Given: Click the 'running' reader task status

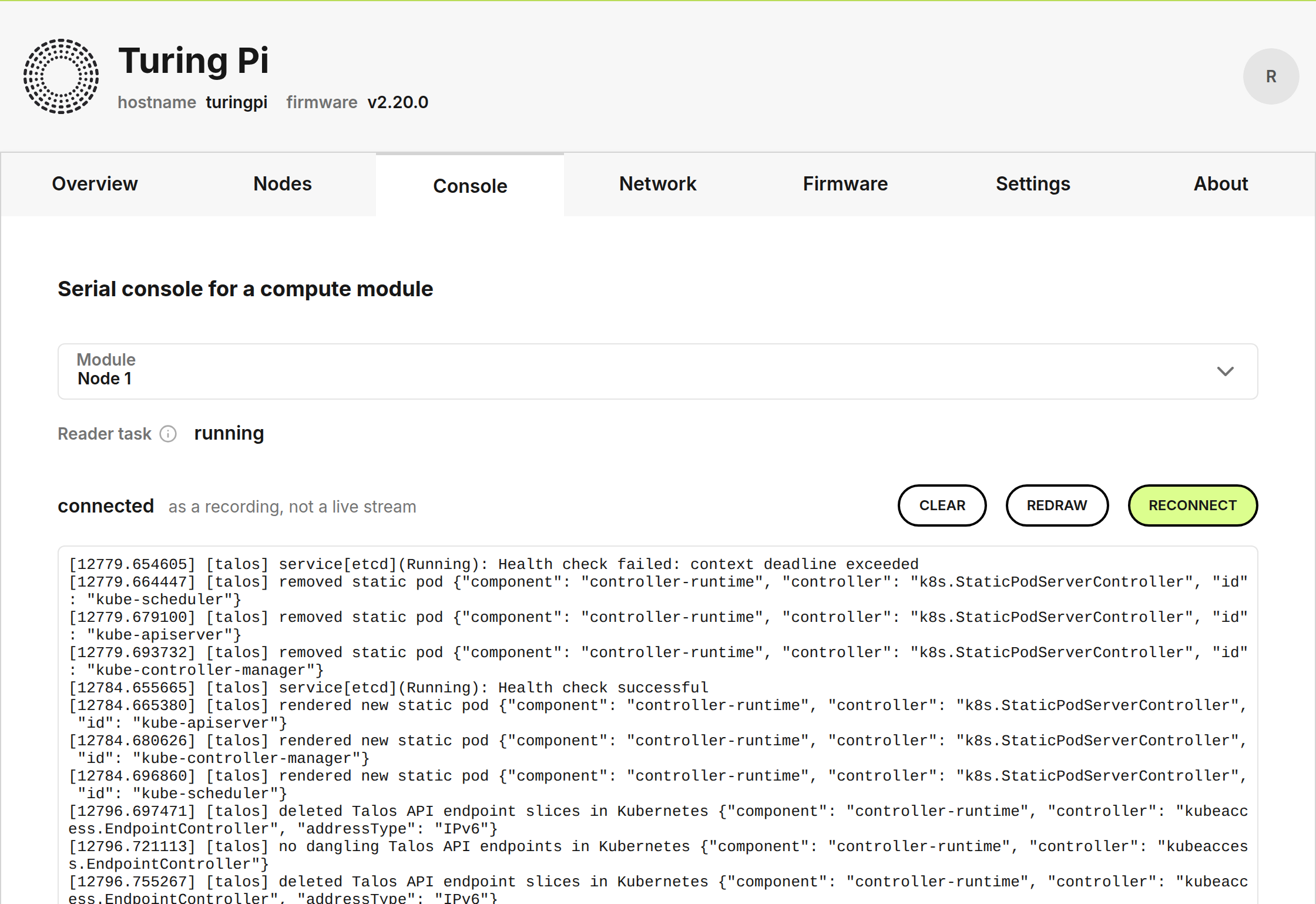Looking at the screenshot, I should (x=229, y=433).
